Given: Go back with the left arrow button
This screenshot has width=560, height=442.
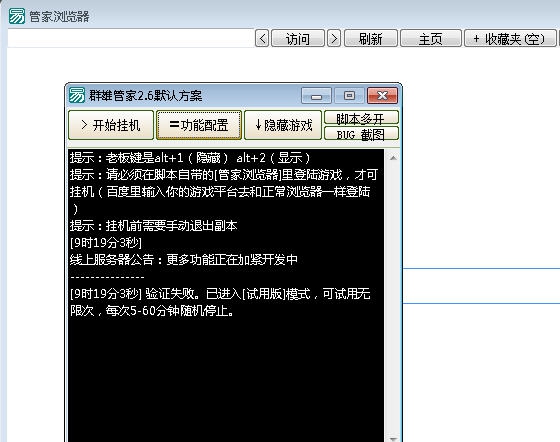Looking at the screenshot, I should tap(262, 38).
